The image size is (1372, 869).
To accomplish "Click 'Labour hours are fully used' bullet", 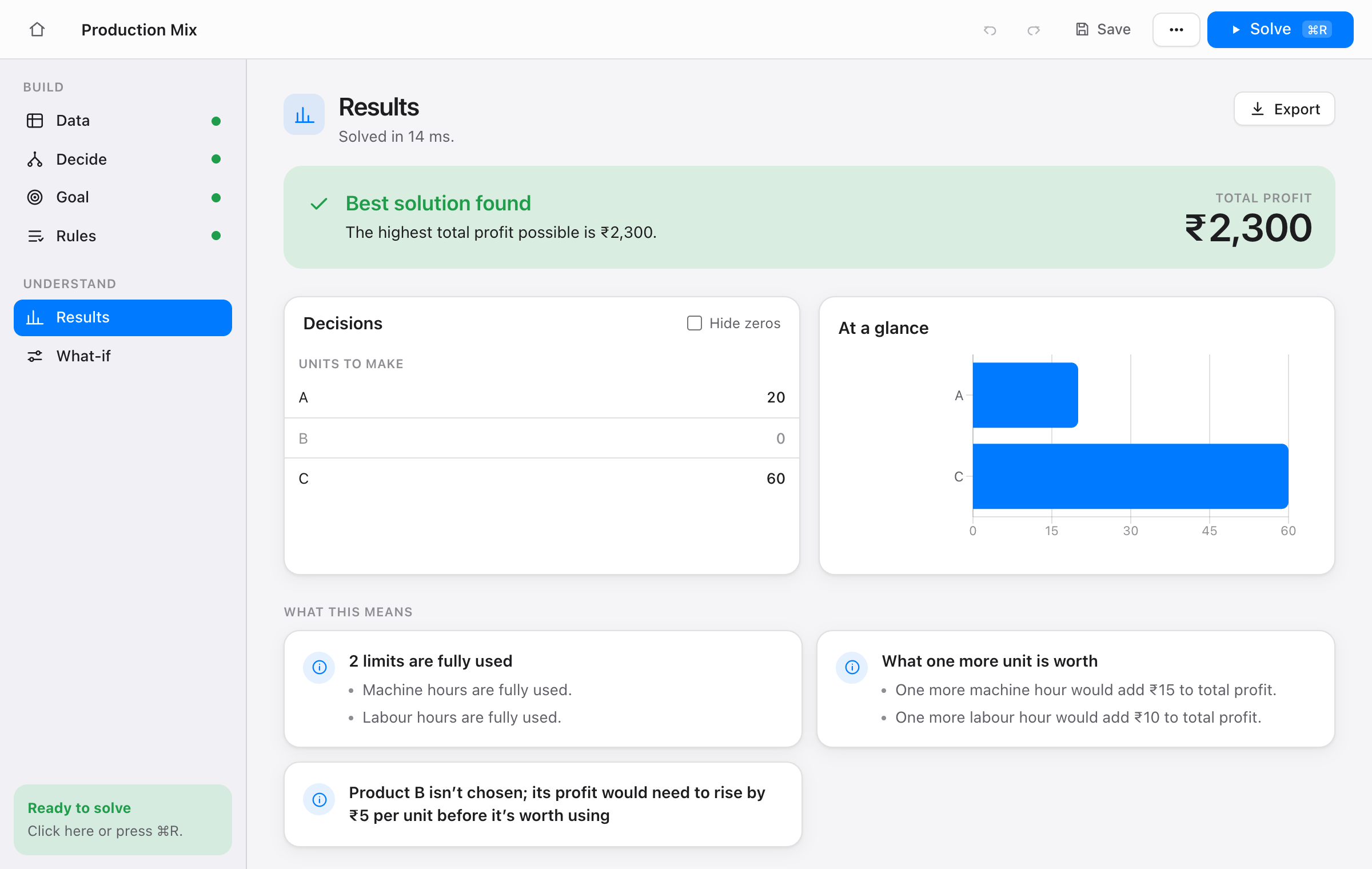I will [x=462, y=717].
